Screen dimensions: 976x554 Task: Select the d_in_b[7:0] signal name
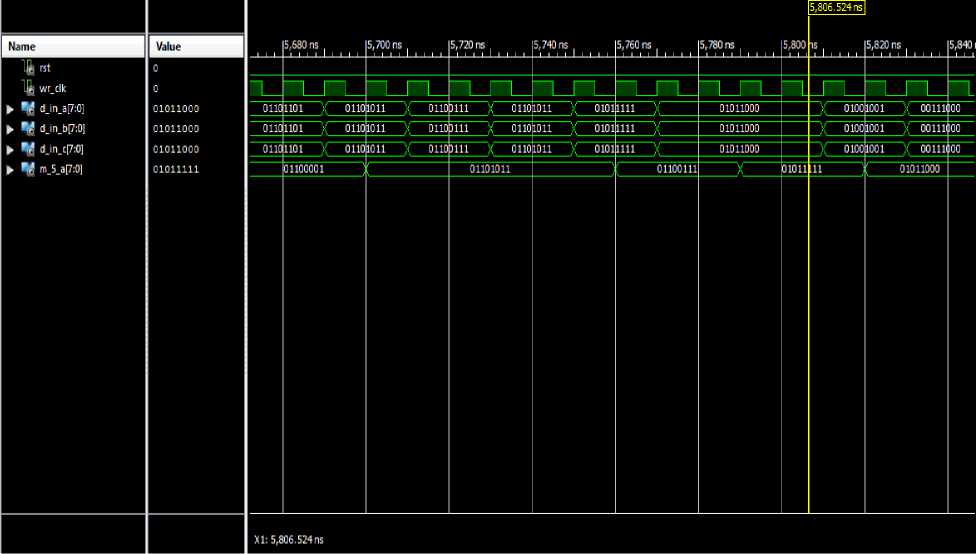coord(62,129)
